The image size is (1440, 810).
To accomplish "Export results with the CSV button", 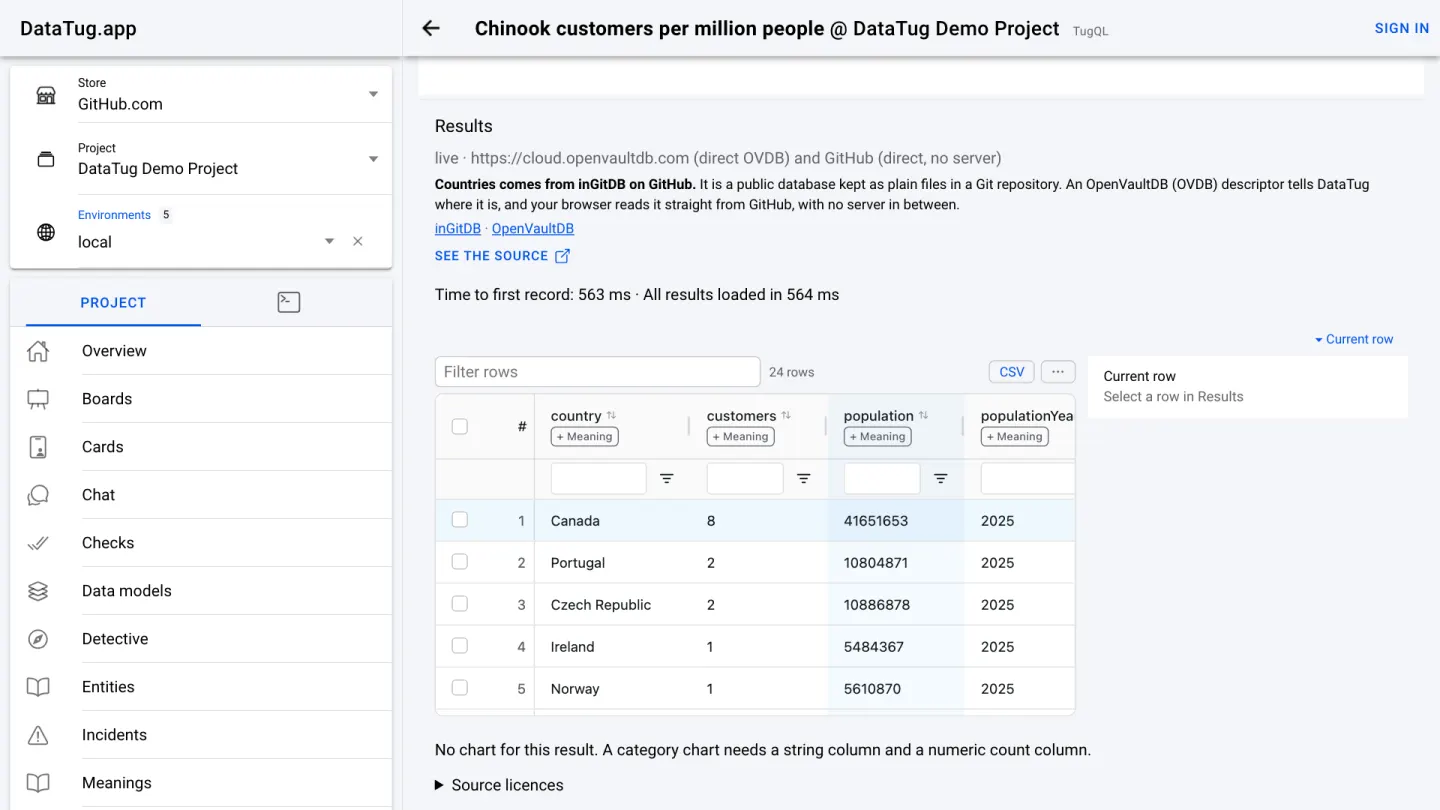I will (x=1012, y=372).
